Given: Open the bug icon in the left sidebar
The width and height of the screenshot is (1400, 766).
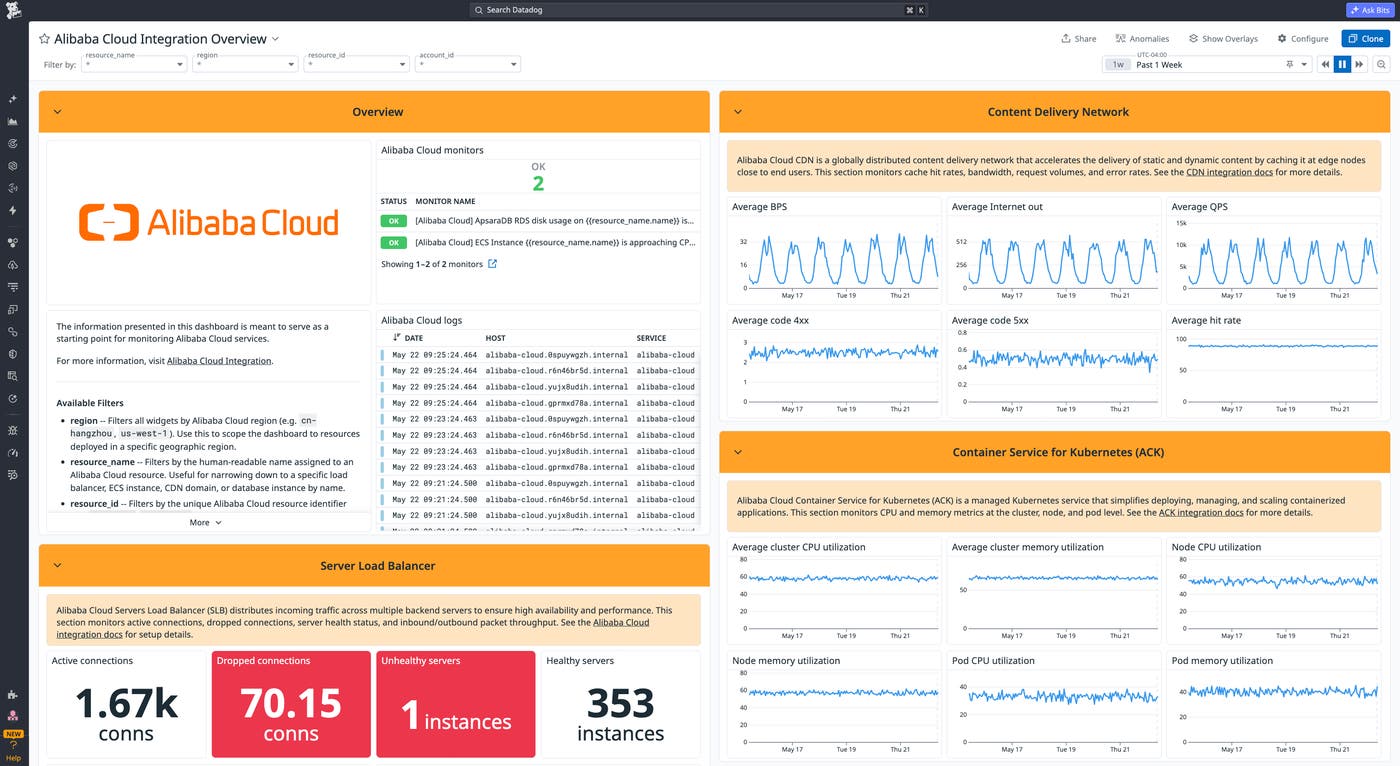Looking at the screenshot, I should coord(13,430).
